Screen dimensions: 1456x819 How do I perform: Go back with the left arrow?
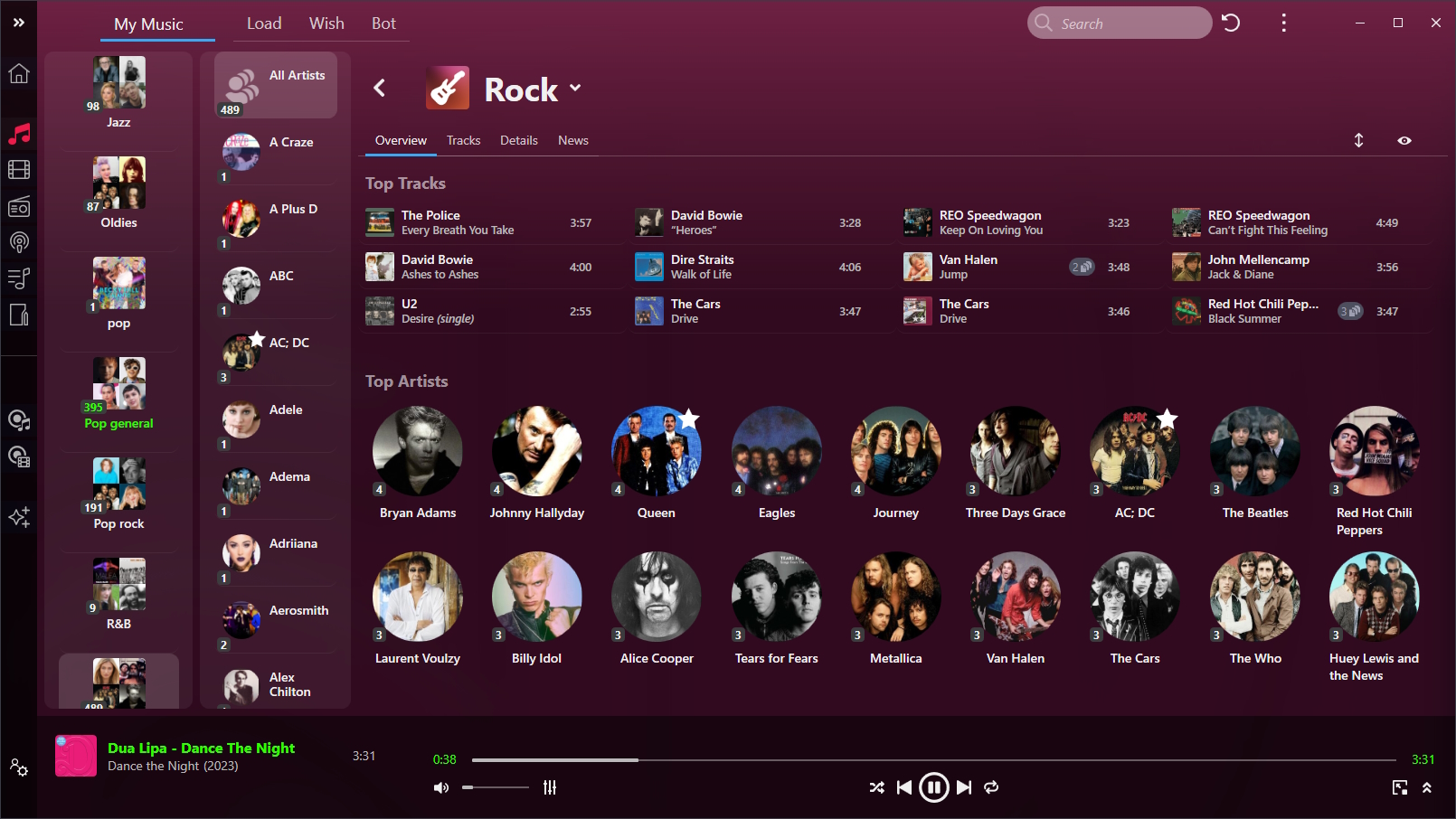pos(380,88)
